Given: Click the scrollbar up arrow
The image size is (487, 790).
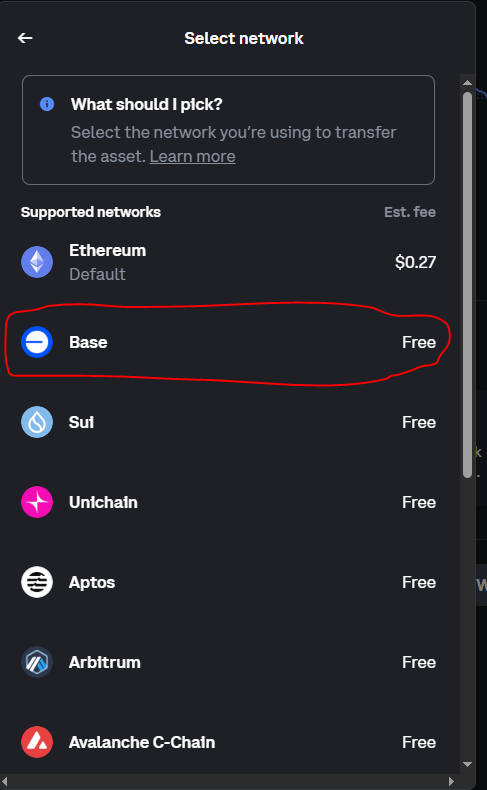Looking at the screenshot, I should pos(467,83).
